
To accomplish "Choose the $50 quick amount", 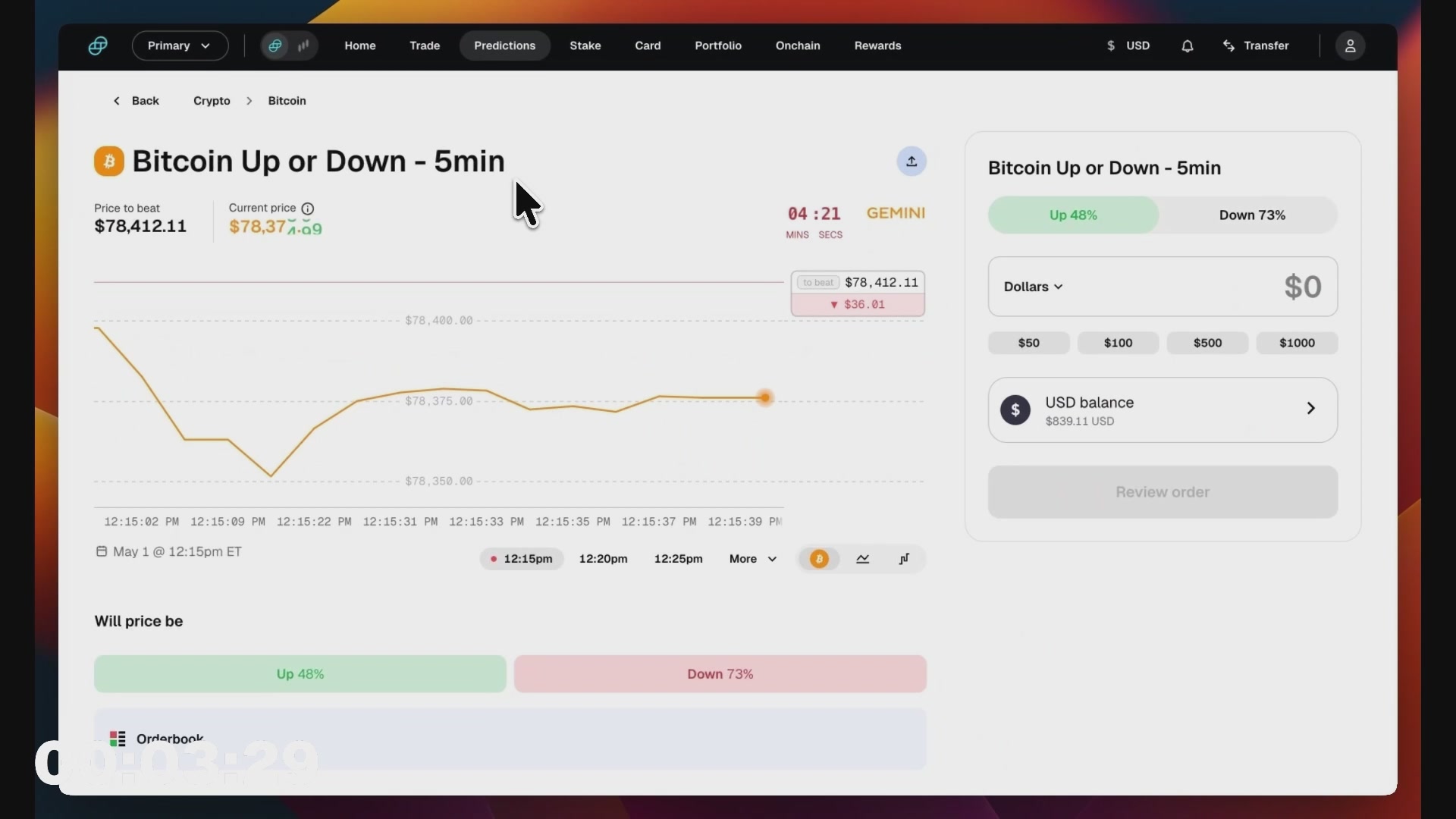I will [1029, 344].
